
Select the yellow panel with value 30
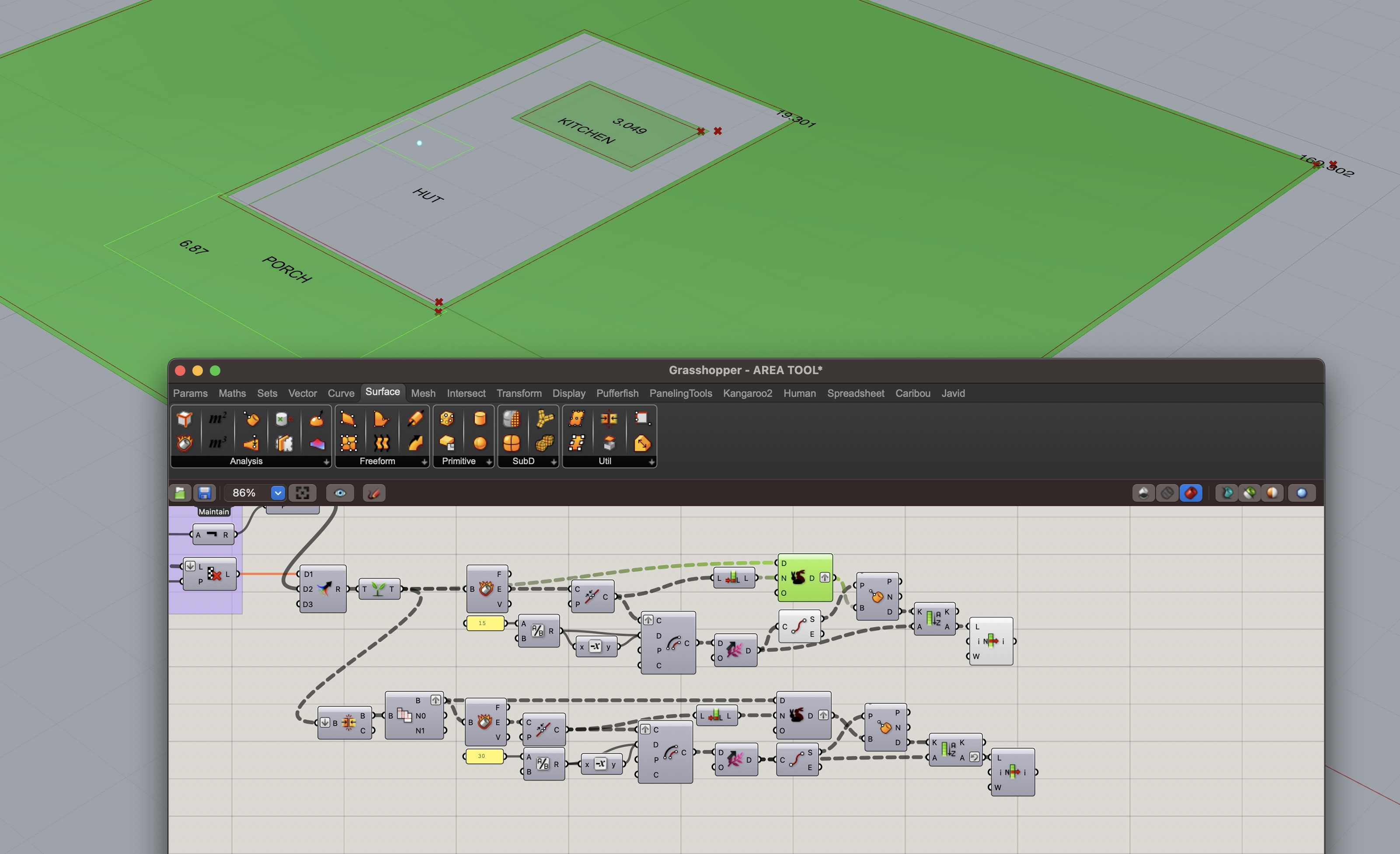[484, 756]
